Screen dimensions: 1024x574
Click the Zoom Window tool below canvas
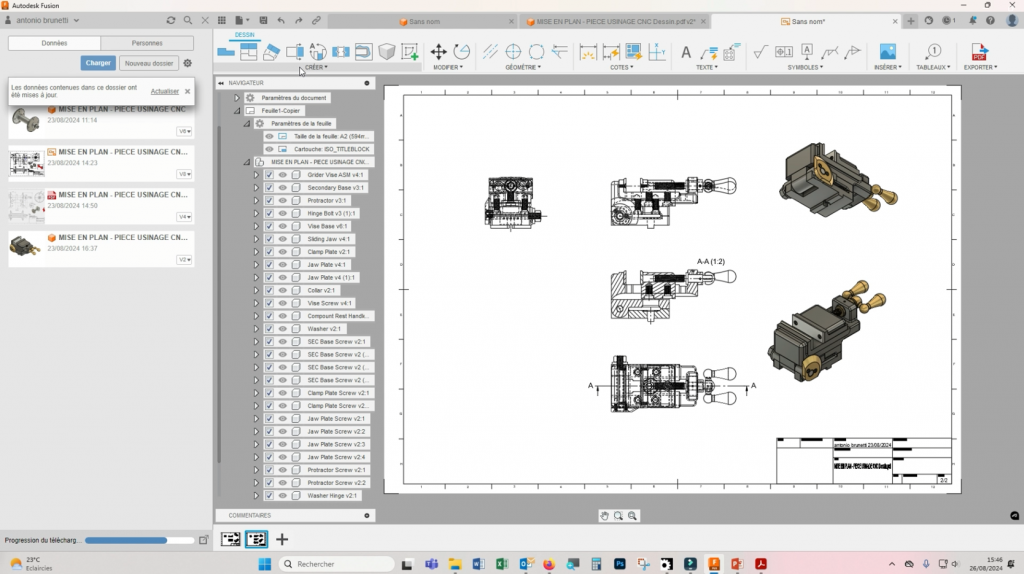(618, 516)
